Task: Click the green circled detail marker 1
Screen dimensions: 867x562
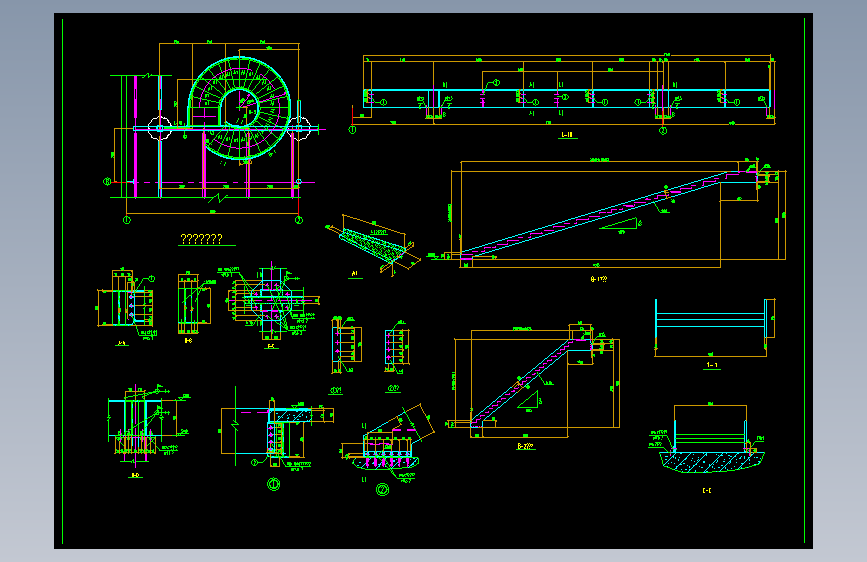Action: coord(273,485)
